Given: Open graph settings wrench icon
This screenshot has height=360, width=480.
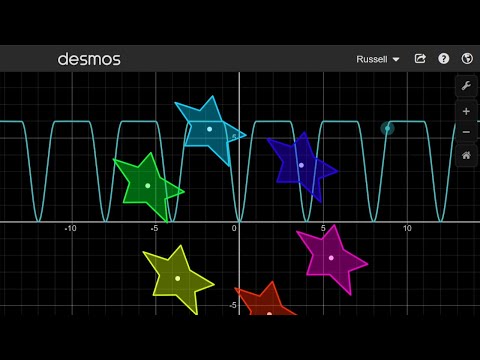Looking at the screenshot, I should pos(466,86).
